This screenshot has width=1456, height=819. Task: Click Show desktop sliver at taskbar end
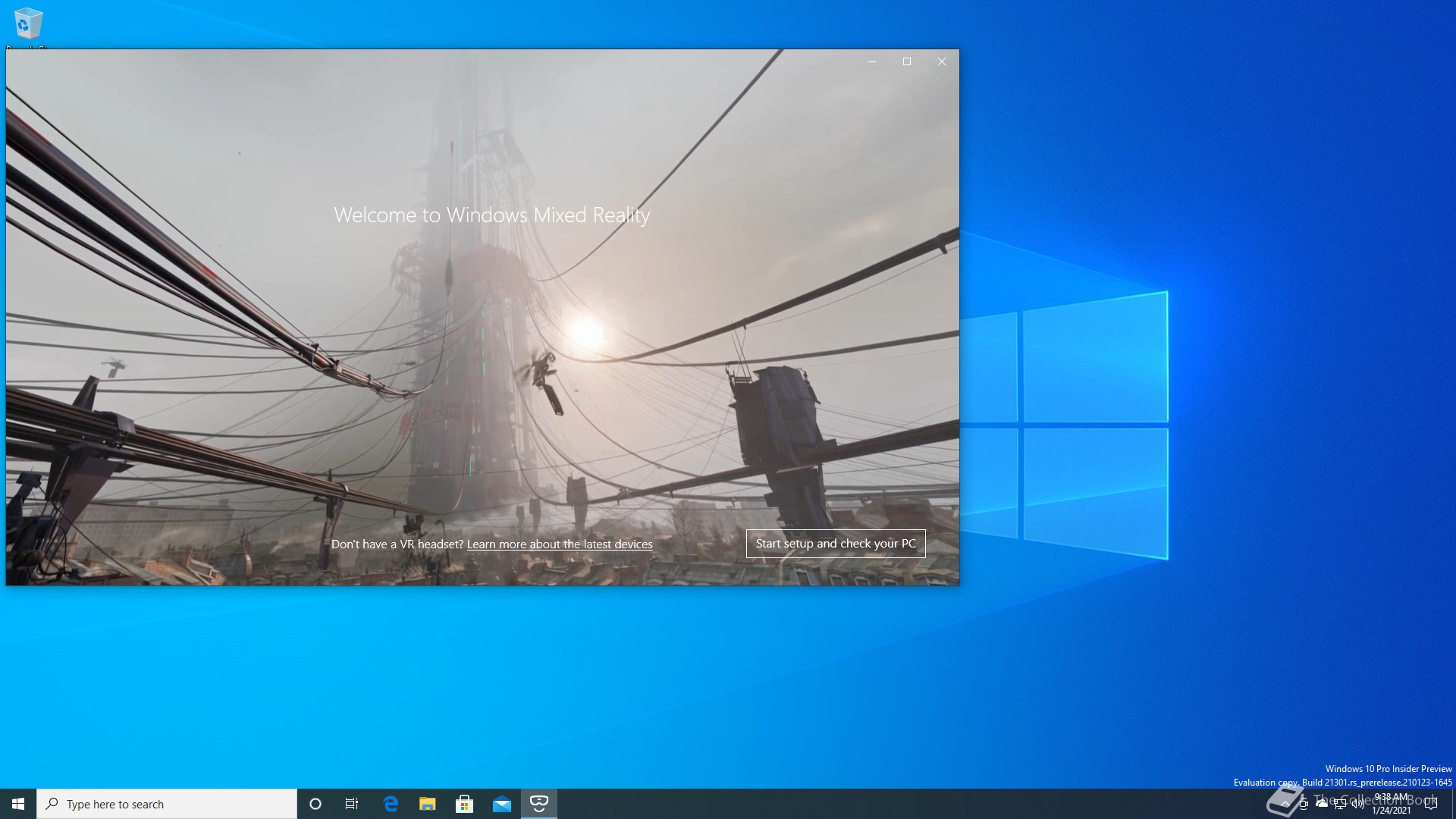(1453, 804)
